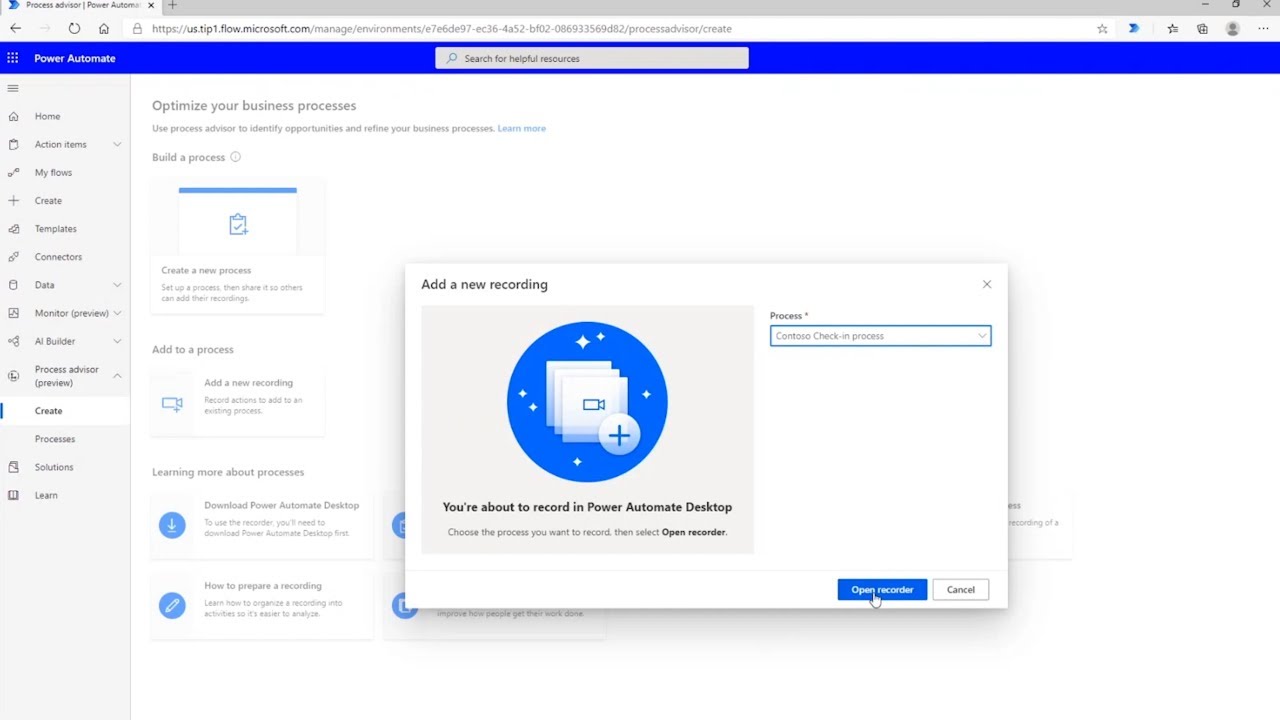Click the Monitor (preview) icon
Viewport: 1280px width, 720px height.
click(x=13, y=313)
